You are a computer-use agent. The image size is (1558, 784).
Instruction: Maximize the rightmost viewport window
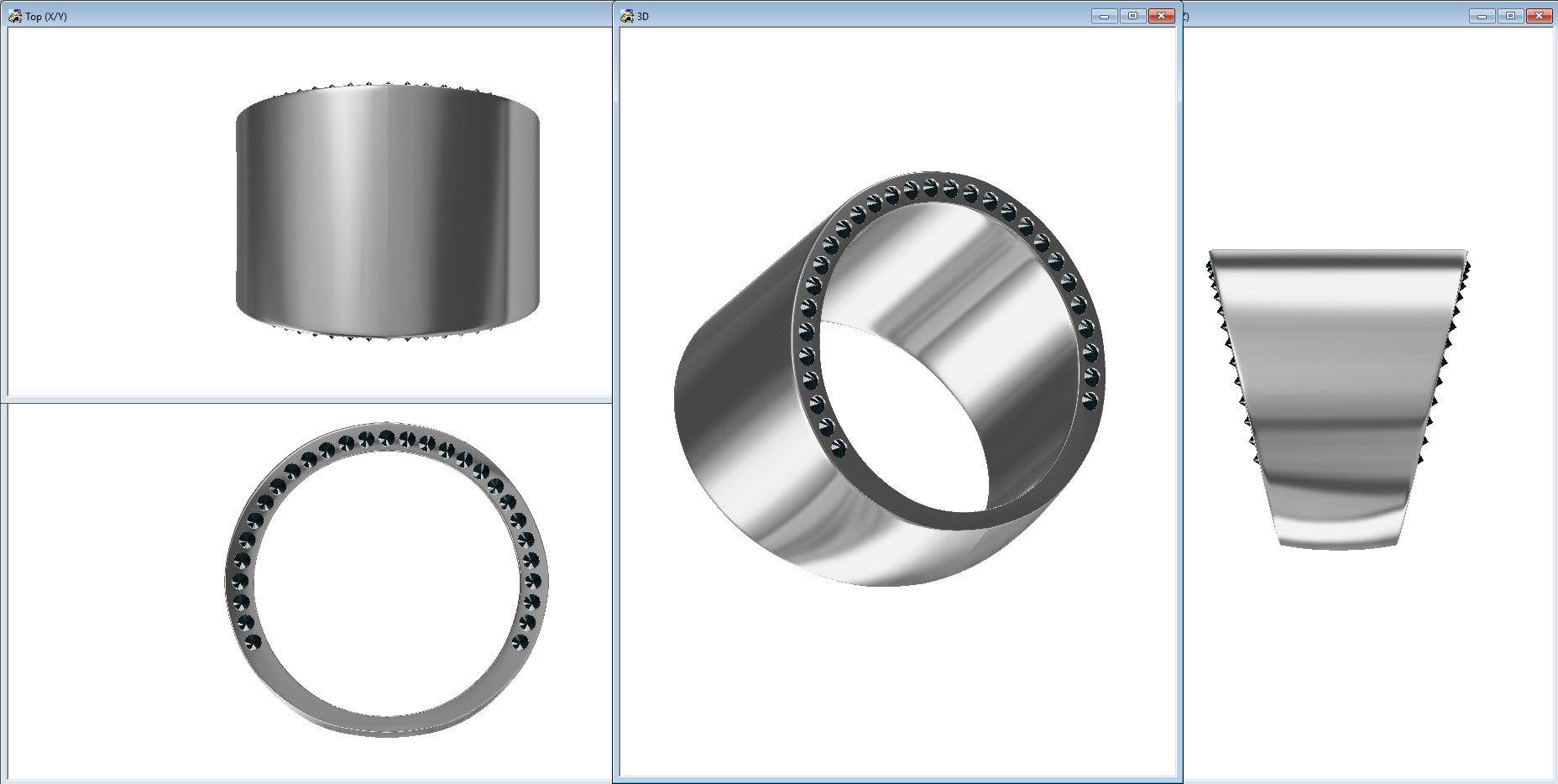click(x=1510, y=16)
